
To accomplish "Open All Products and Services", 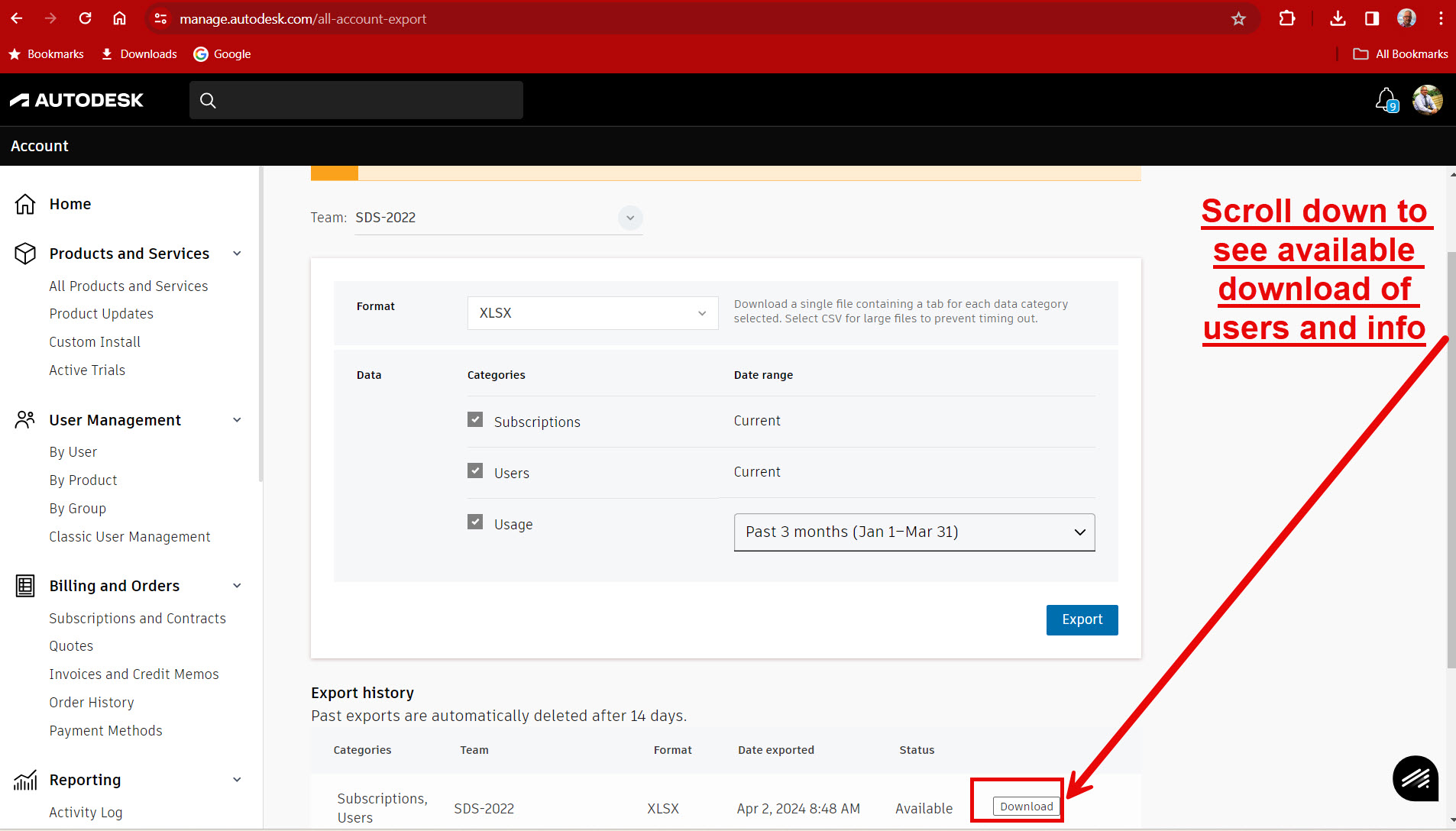I will pos(128,286).
